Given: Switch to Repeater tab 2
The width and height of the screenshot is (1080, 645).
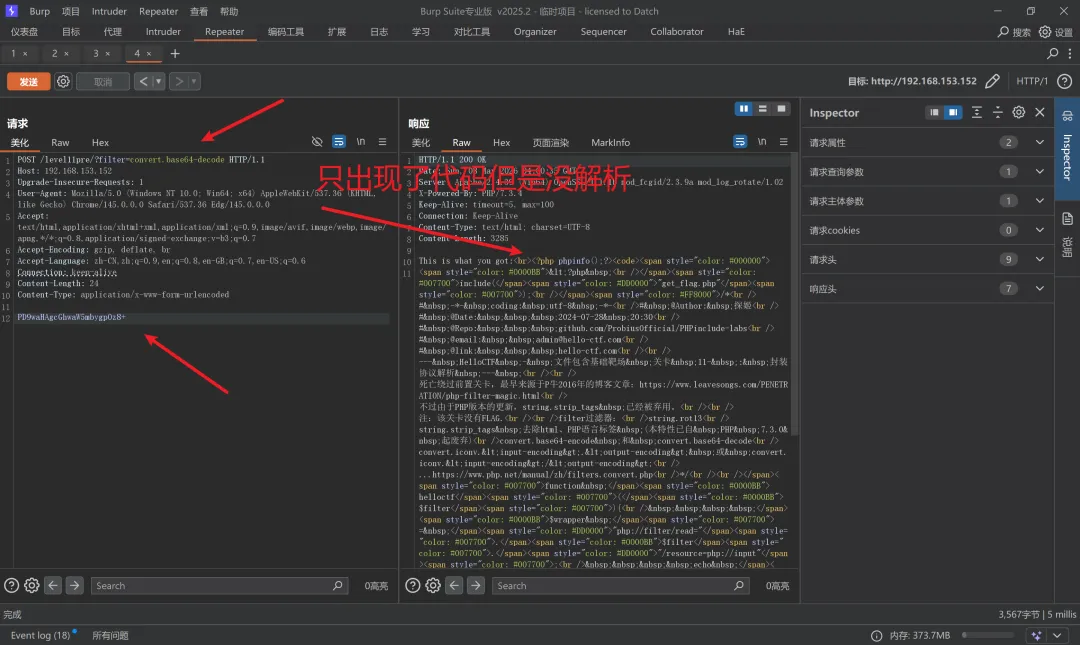Looking at the screenshot, I should [54, 53].
